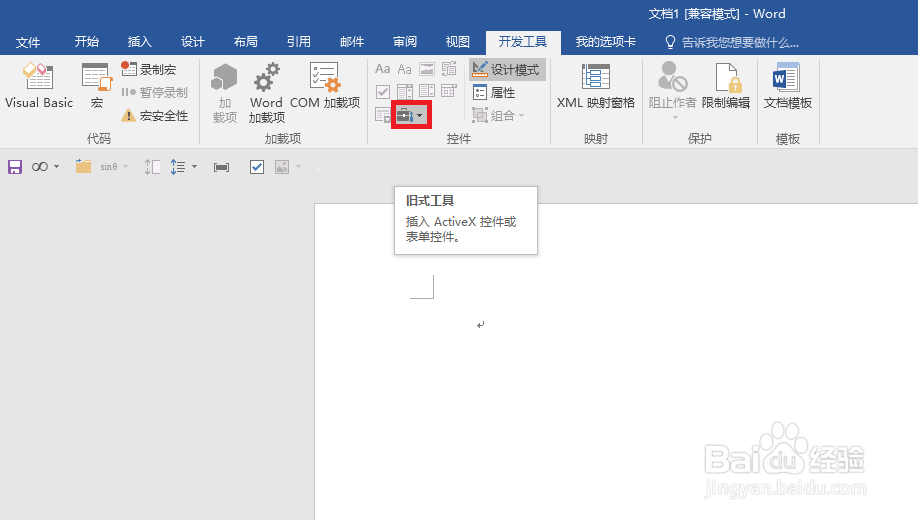Insert a combo box content control

tap(405, 91)
